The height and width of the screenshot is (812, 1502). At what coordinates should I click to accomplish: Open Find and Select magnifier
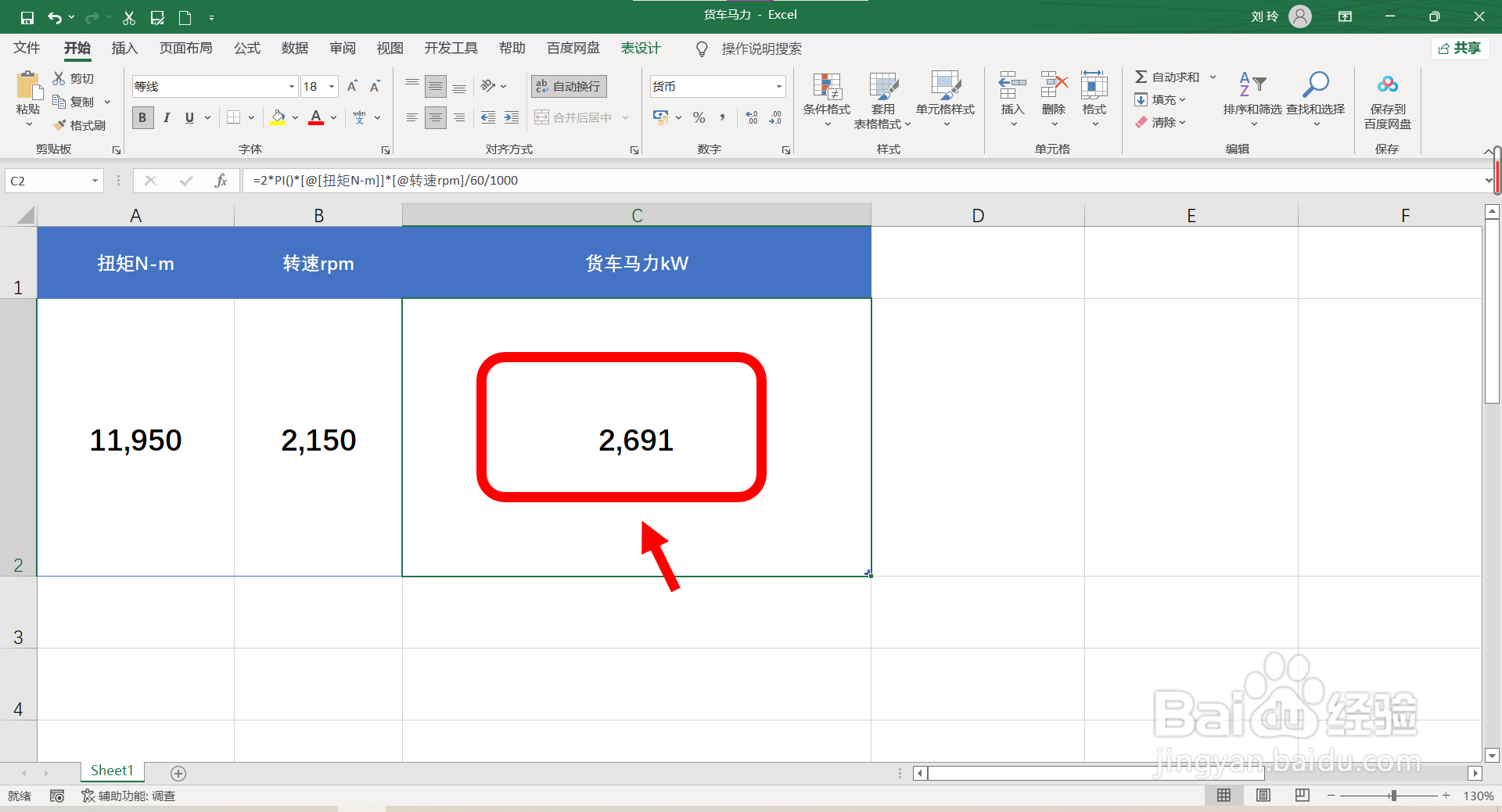[x=1316, y=100]
